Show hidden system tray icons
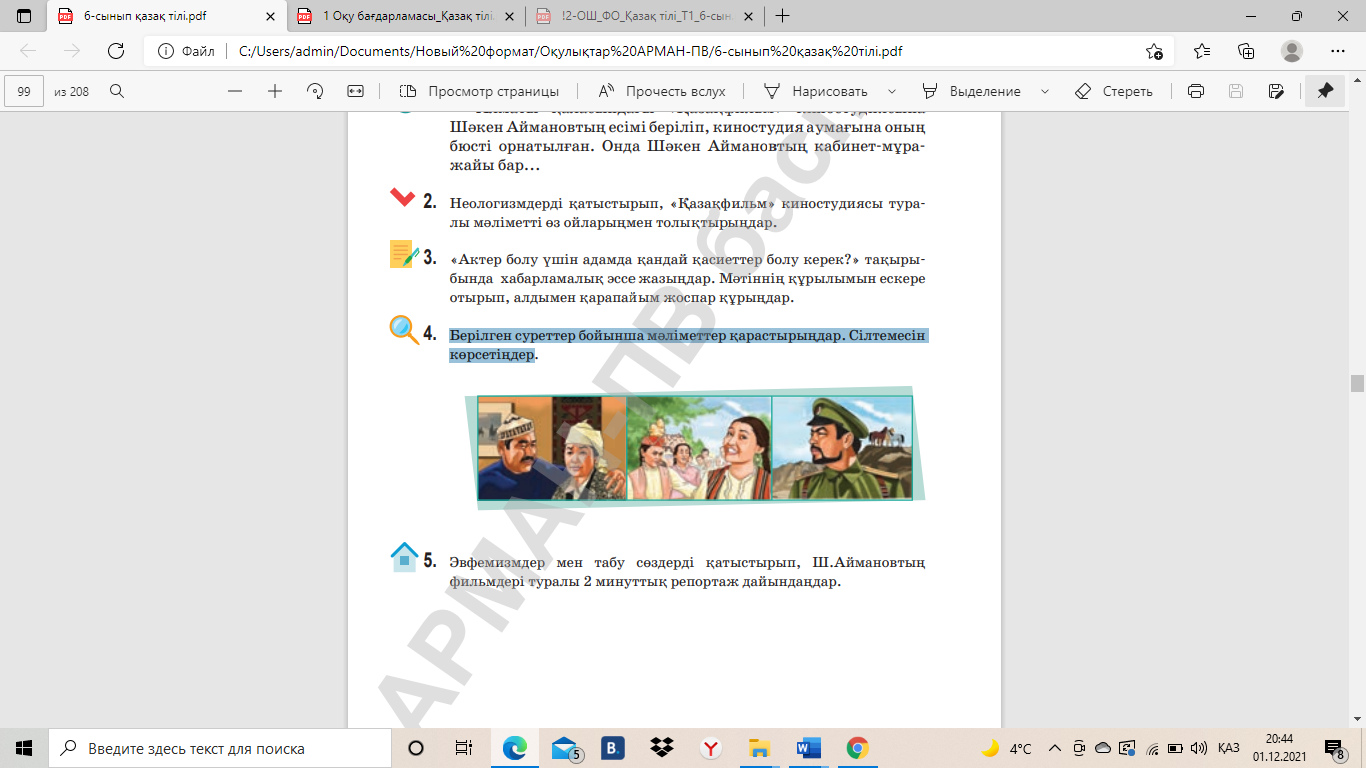Image resolution: width=1366 pixels, height=768 pixels. 1054,748
